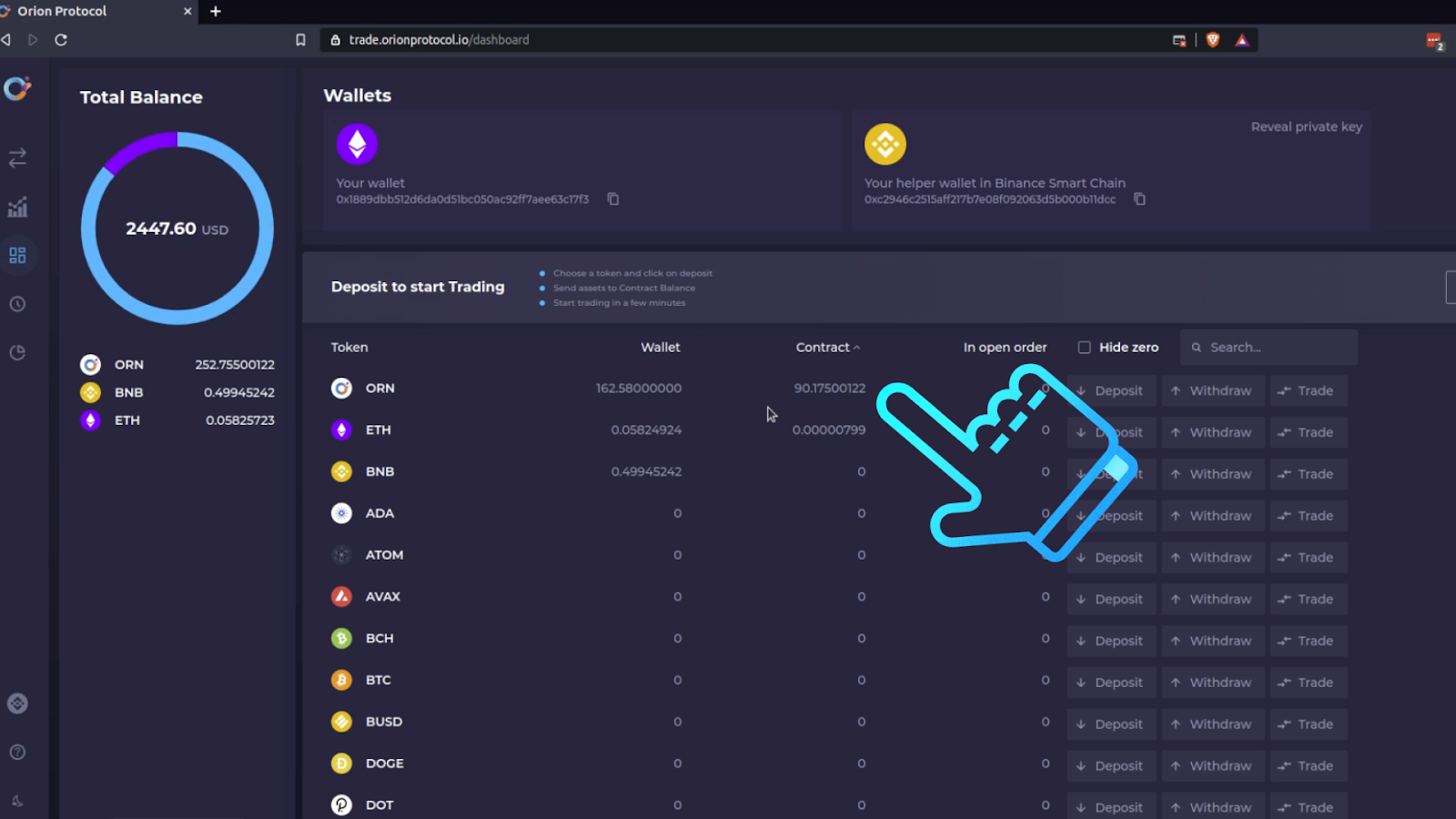This screenshot has height=819, width=1456.
Task: Trade the BTC token
Action: coord(1308,682)
